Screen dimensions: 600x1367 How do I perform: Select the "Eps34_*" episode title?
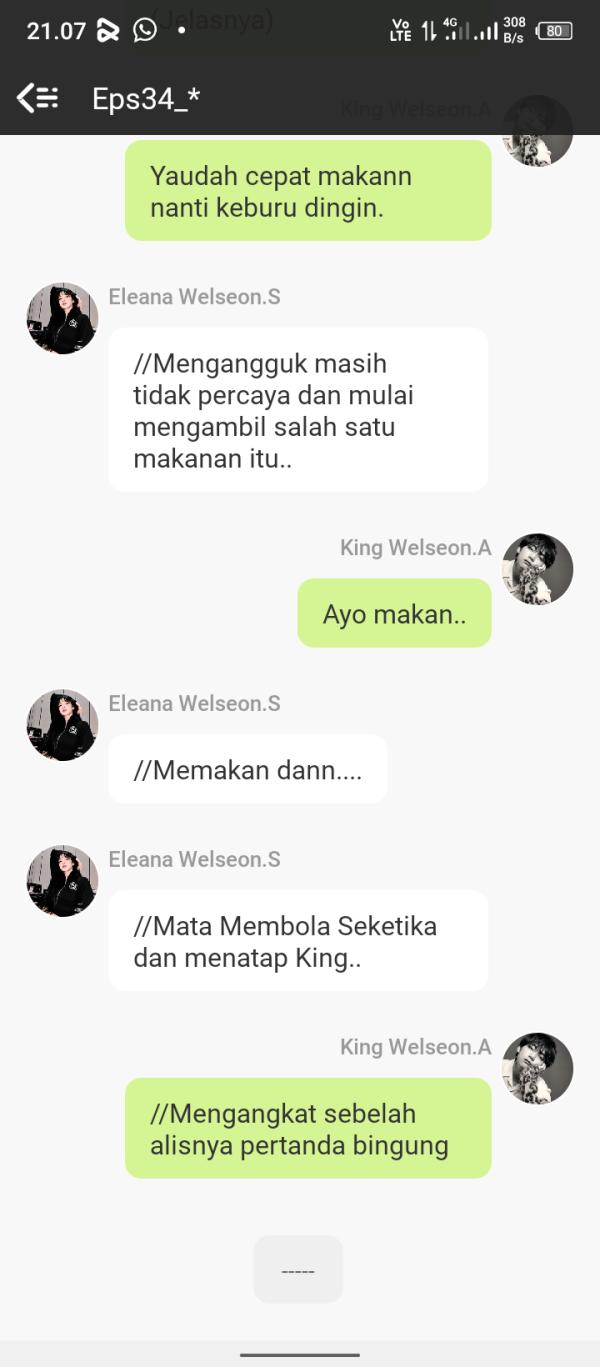[x=146, y=98]
